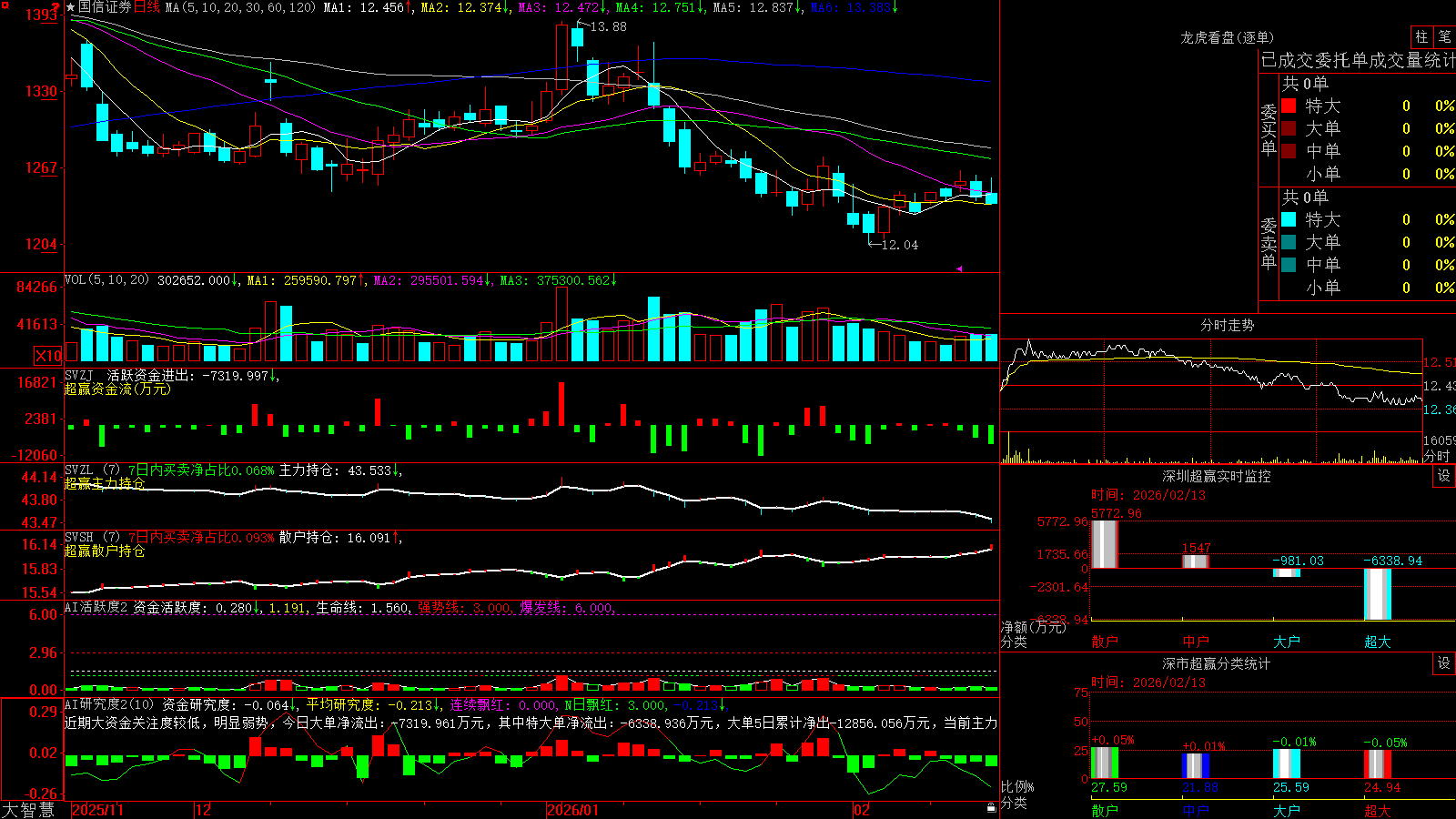Image resolution: width=1456 pixels, height=819 pixels.
Task: Click the lock icon at the chart's bottom-right
Action: point(991,808)
